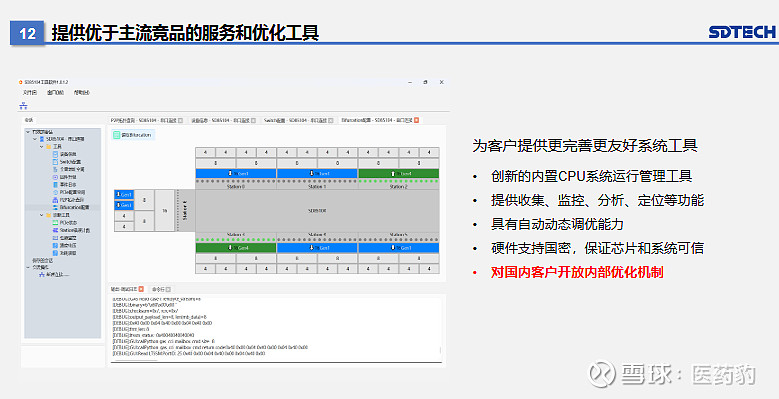
Task: Maximize the SD85104 tool window
Action: (425, 82)
